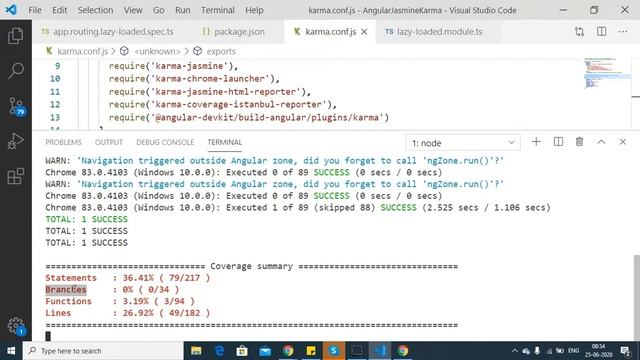The width and height of the screenshot is (640, 360).
Task: Open the Terminal menu
Action: click(x=218, y=10)
